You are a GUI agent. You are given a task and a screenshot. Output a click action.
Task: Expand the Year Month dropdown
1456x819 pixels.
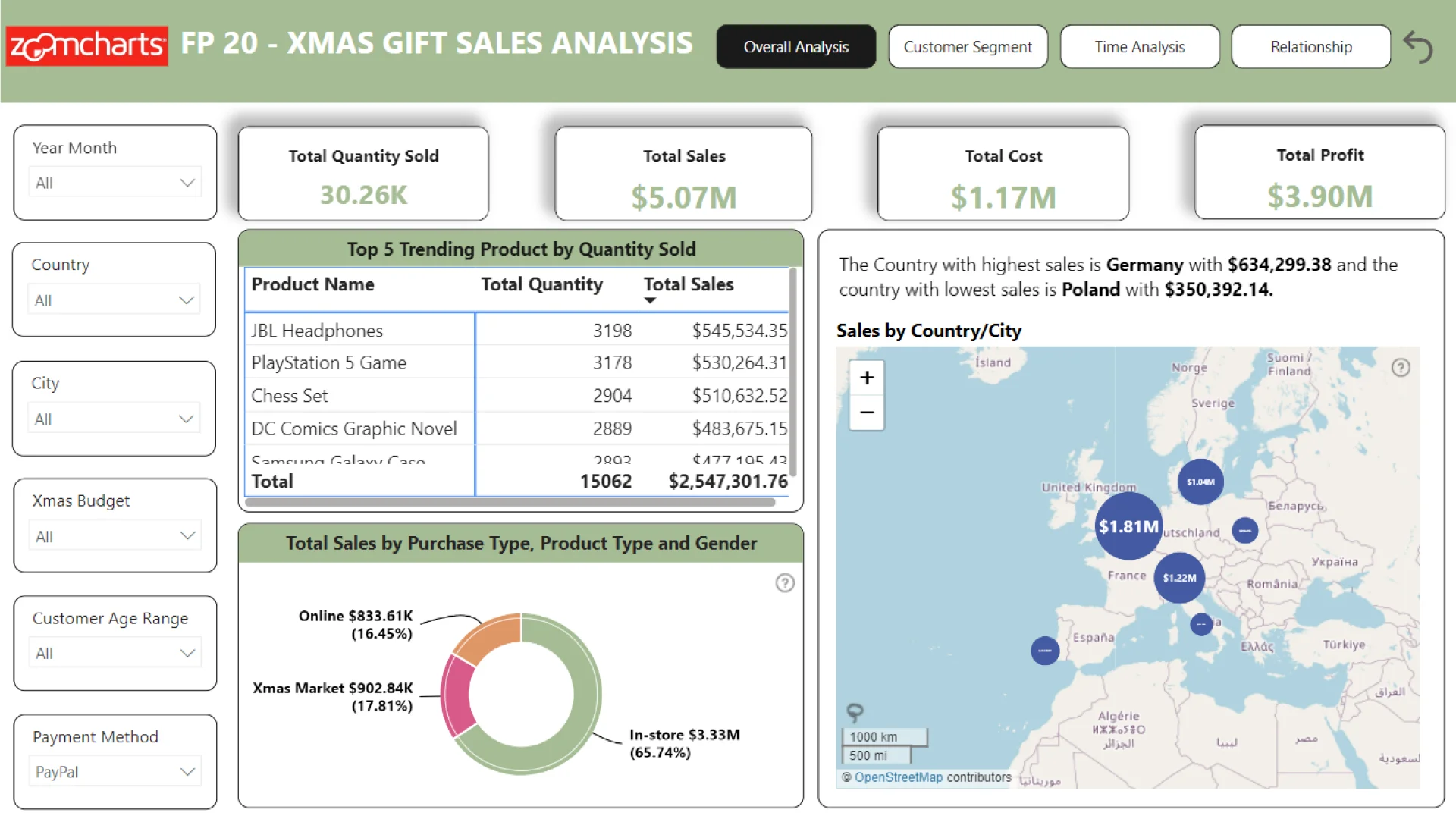pos(115,183)
